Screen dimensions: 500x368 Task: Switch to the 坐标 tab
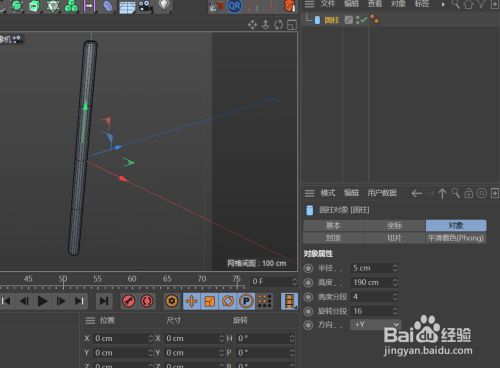[394, 226]
